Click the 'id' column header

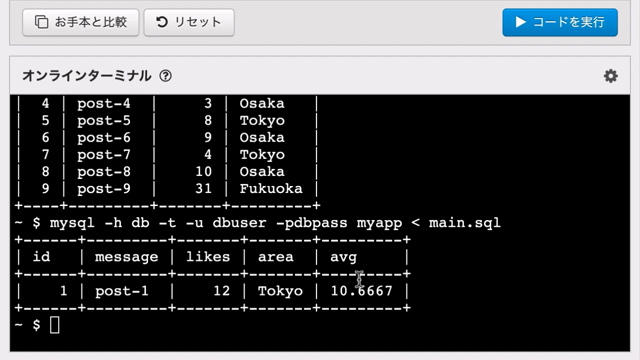click(41, 257)
